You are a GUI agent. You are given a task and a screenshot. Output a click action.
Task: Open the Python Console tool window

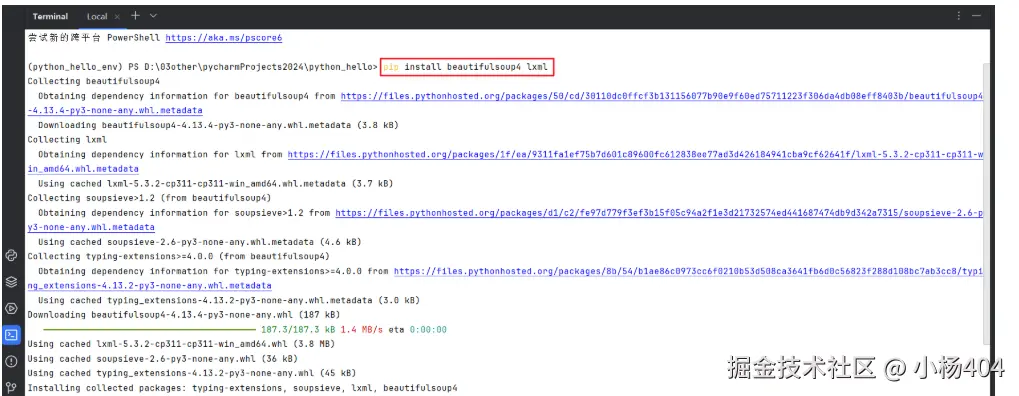point(10,255)
